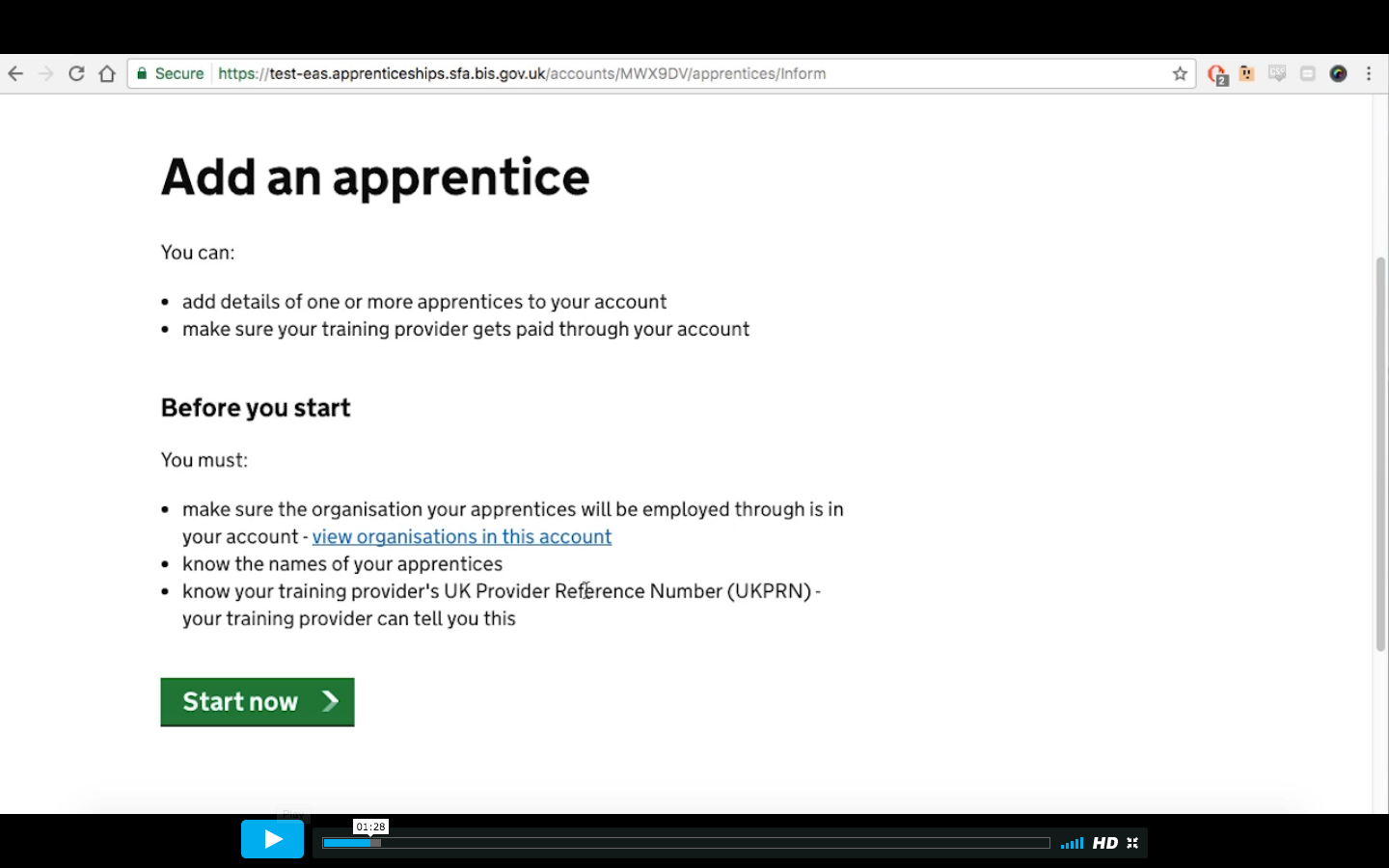Open the browser home page
Image resolution: width=1389 pixels, height=868 pixels.
(107, 72)
